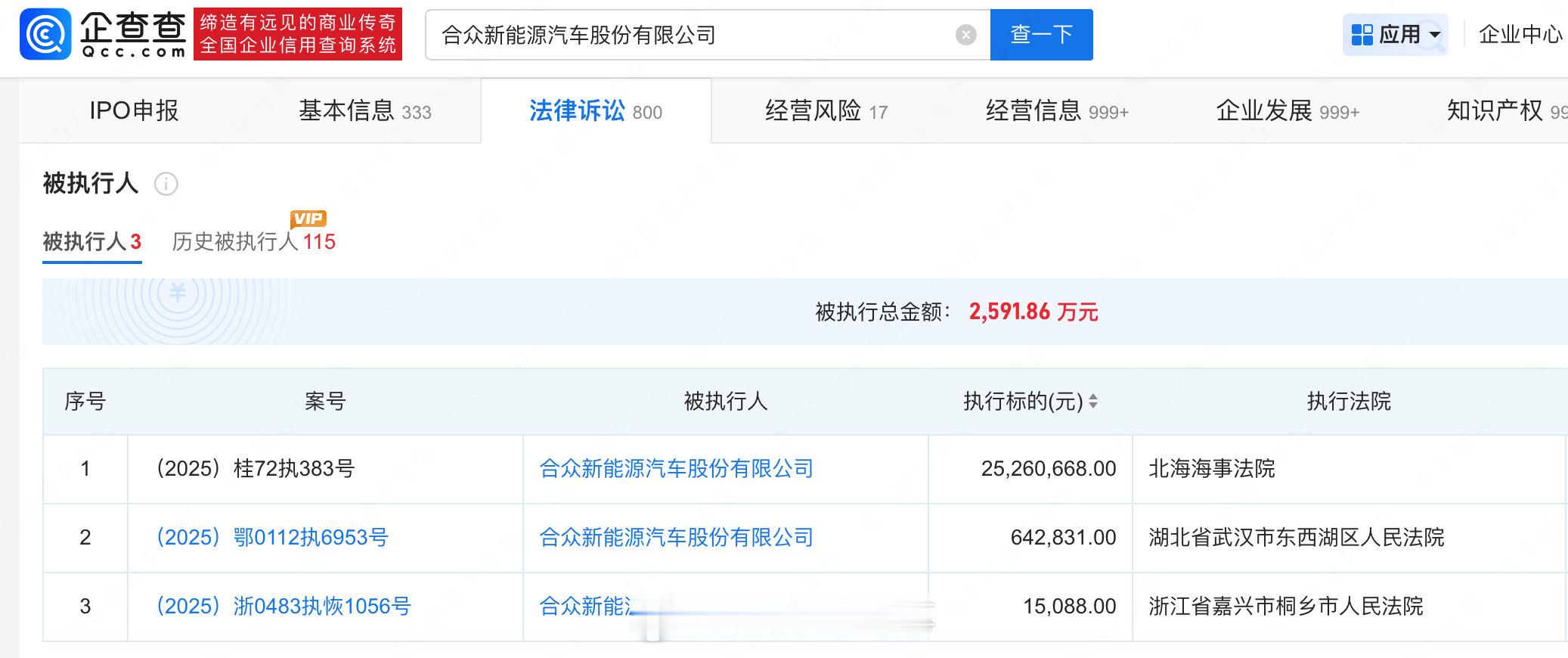Switch to the IPO申报 tab
This screenshot has width=1568, height=658.
pos(134,111)
